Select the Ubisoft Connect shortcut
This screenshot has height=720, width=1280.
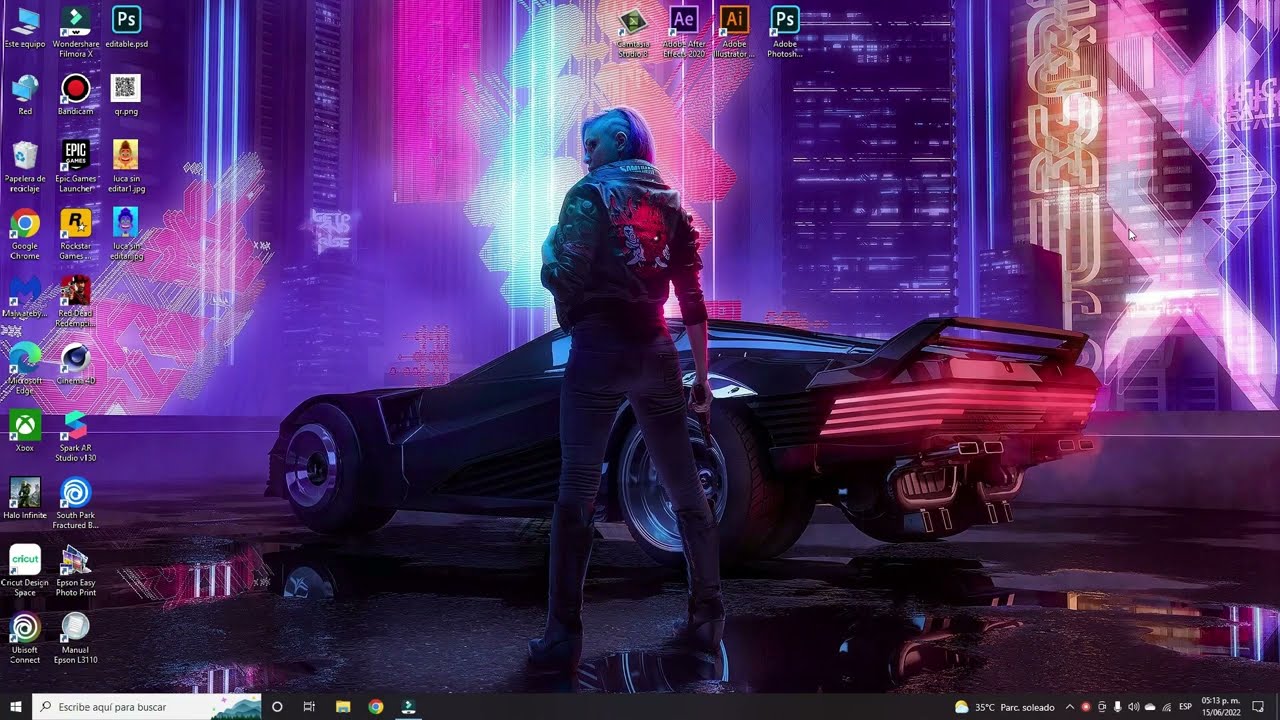coord(25,638)
